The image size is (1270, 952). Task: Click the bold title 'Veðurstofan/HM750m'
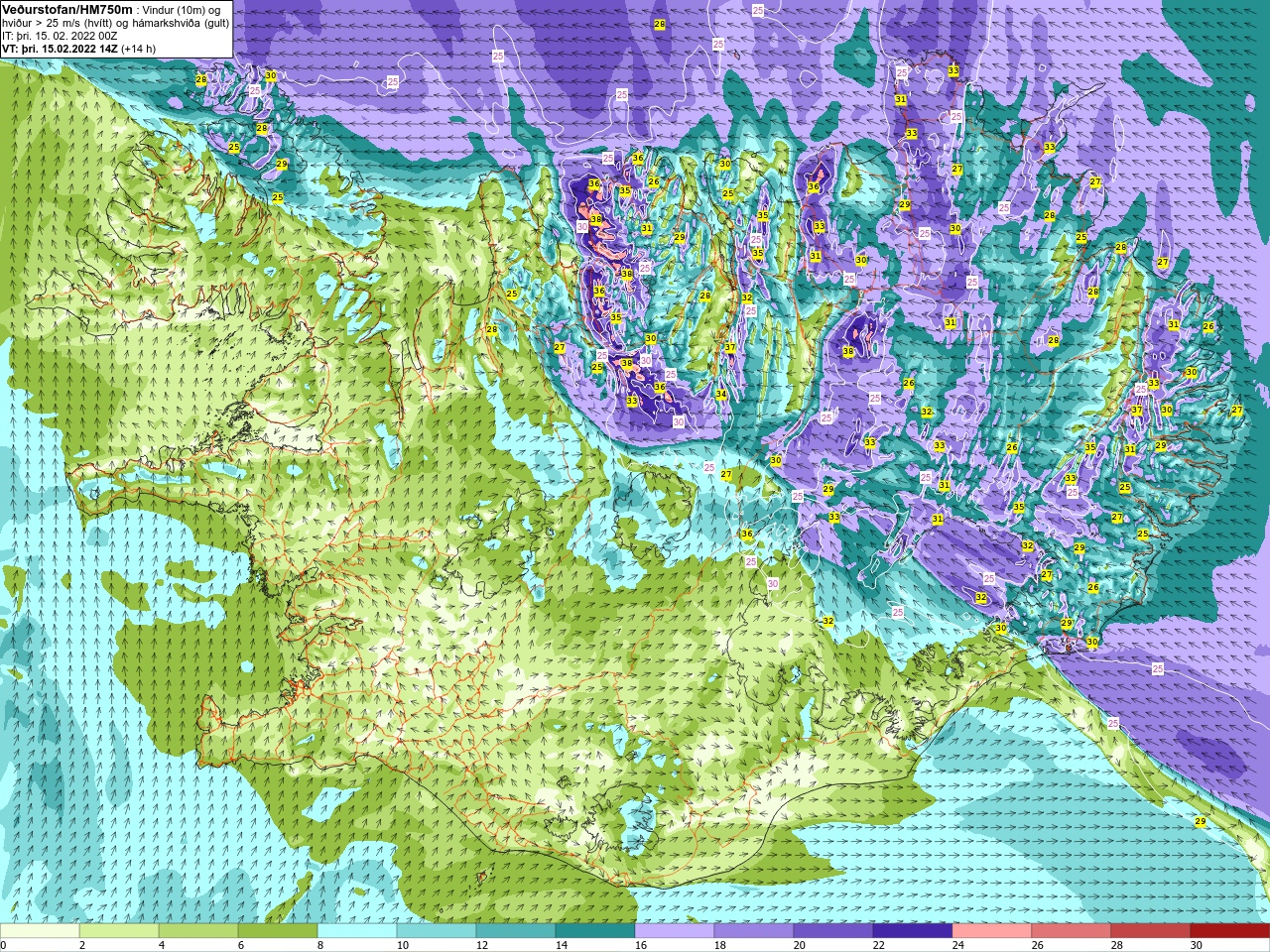[x=67, y=9]
